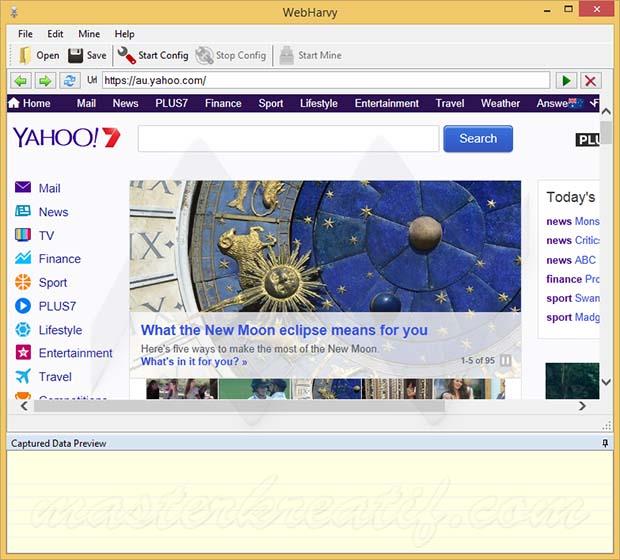620x560 pixels.
Task: Click the URL address field
Action: [x=326, y=81]
